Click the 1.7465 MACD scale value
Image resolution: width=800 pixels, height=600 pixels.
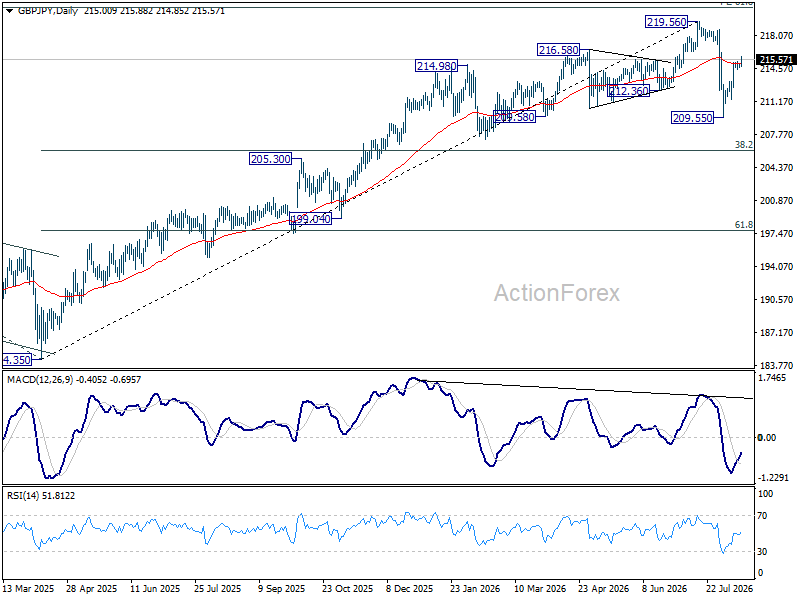pyautogui.click(x=772, y=378)
